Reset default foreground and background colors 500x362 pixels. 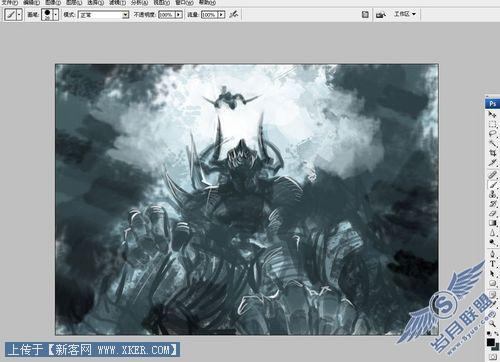(x=489, y=333)
